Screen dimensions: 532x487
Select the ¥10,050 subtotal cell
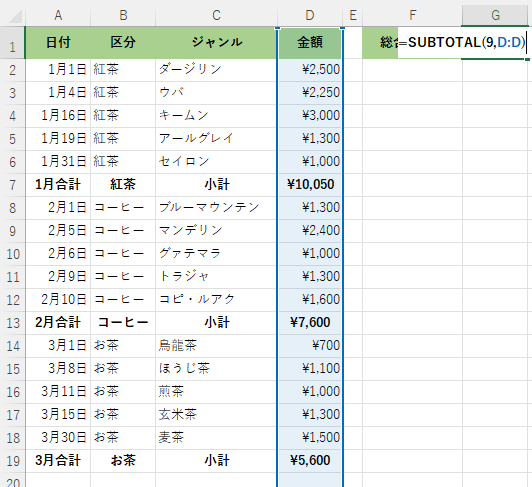[x=310, y=185]
